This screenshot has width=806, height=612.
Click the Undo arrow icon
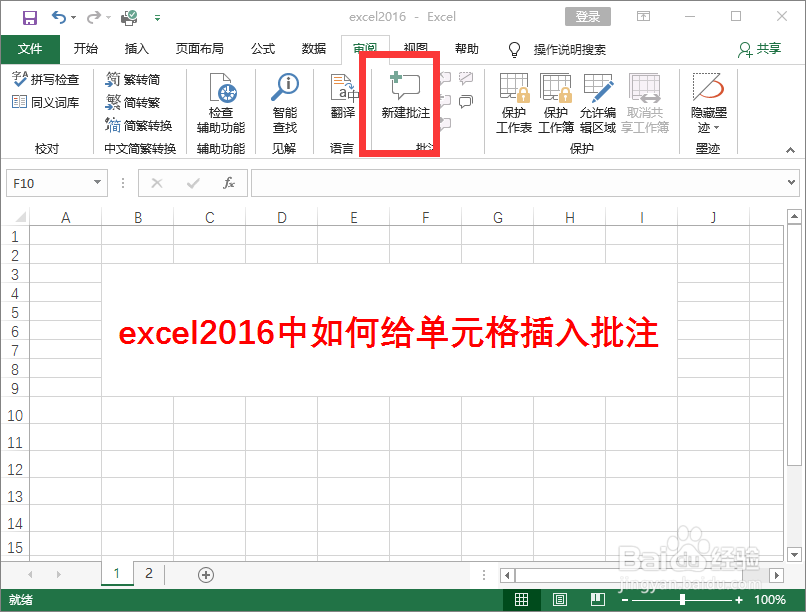tap(59, 18)
